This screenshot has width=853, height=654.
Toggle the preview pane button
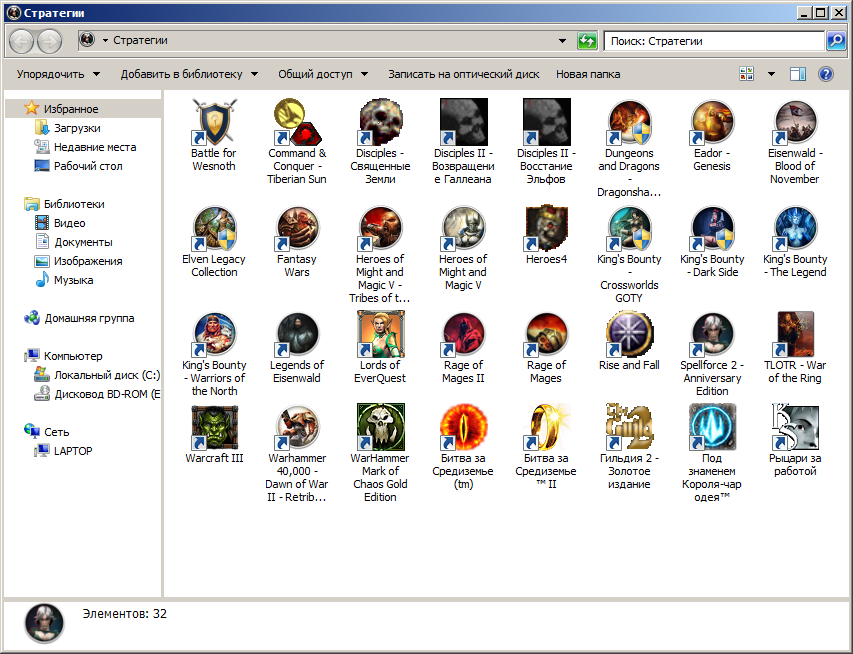coord(798,74)
